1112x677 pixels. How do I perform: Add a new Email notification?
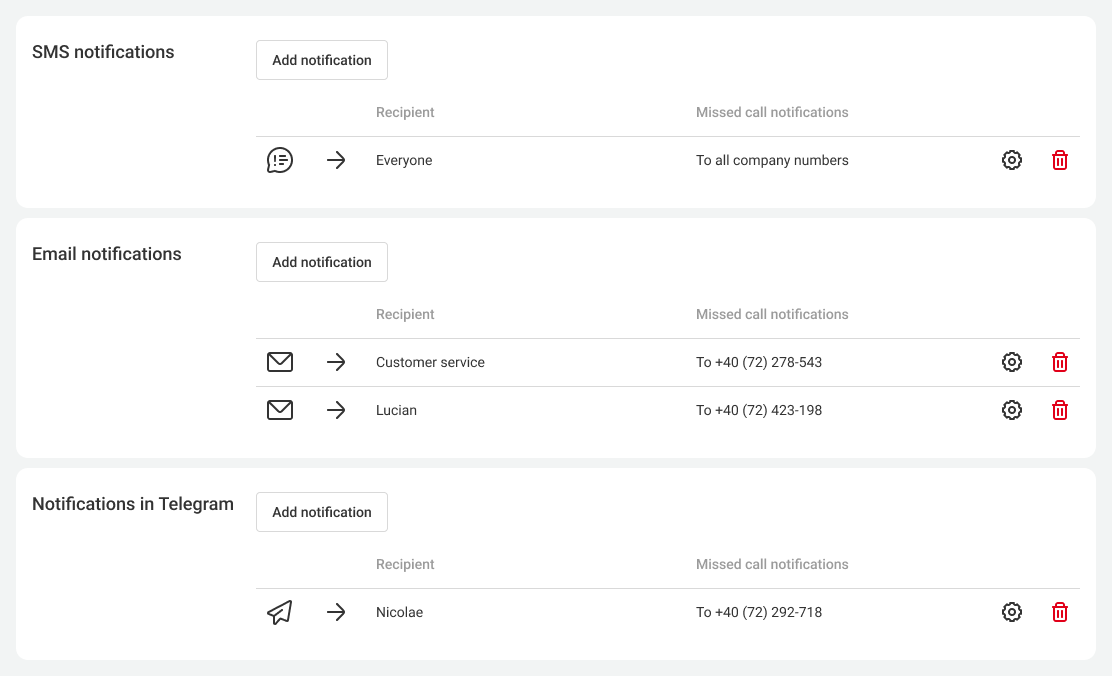click(322, 262)
